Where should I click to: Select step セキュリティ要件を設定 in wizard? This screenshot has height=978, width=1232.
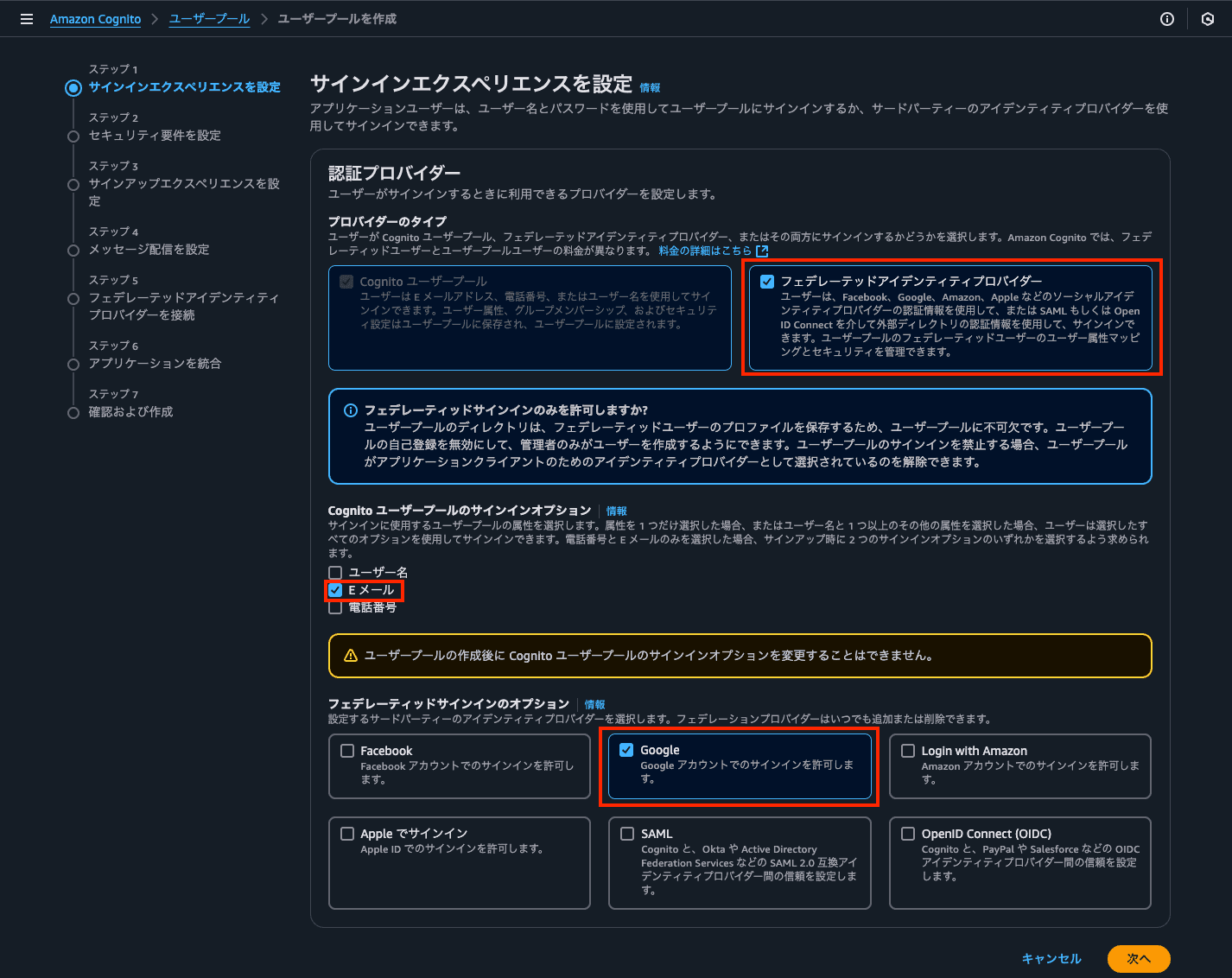pyautogui.click(x=155, y=136)
